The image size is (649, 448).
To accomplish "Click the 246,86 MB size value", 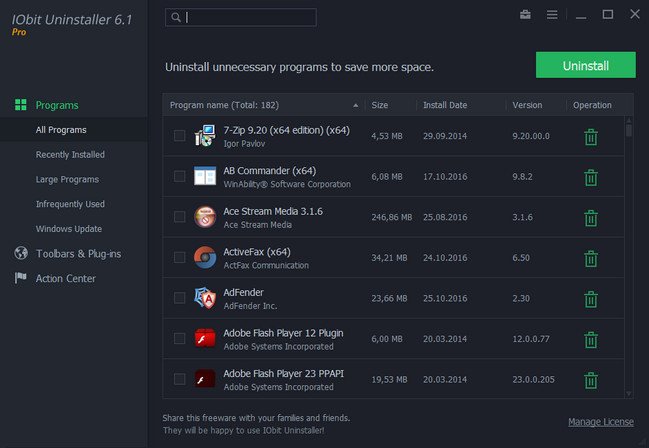I will [392, 217].
